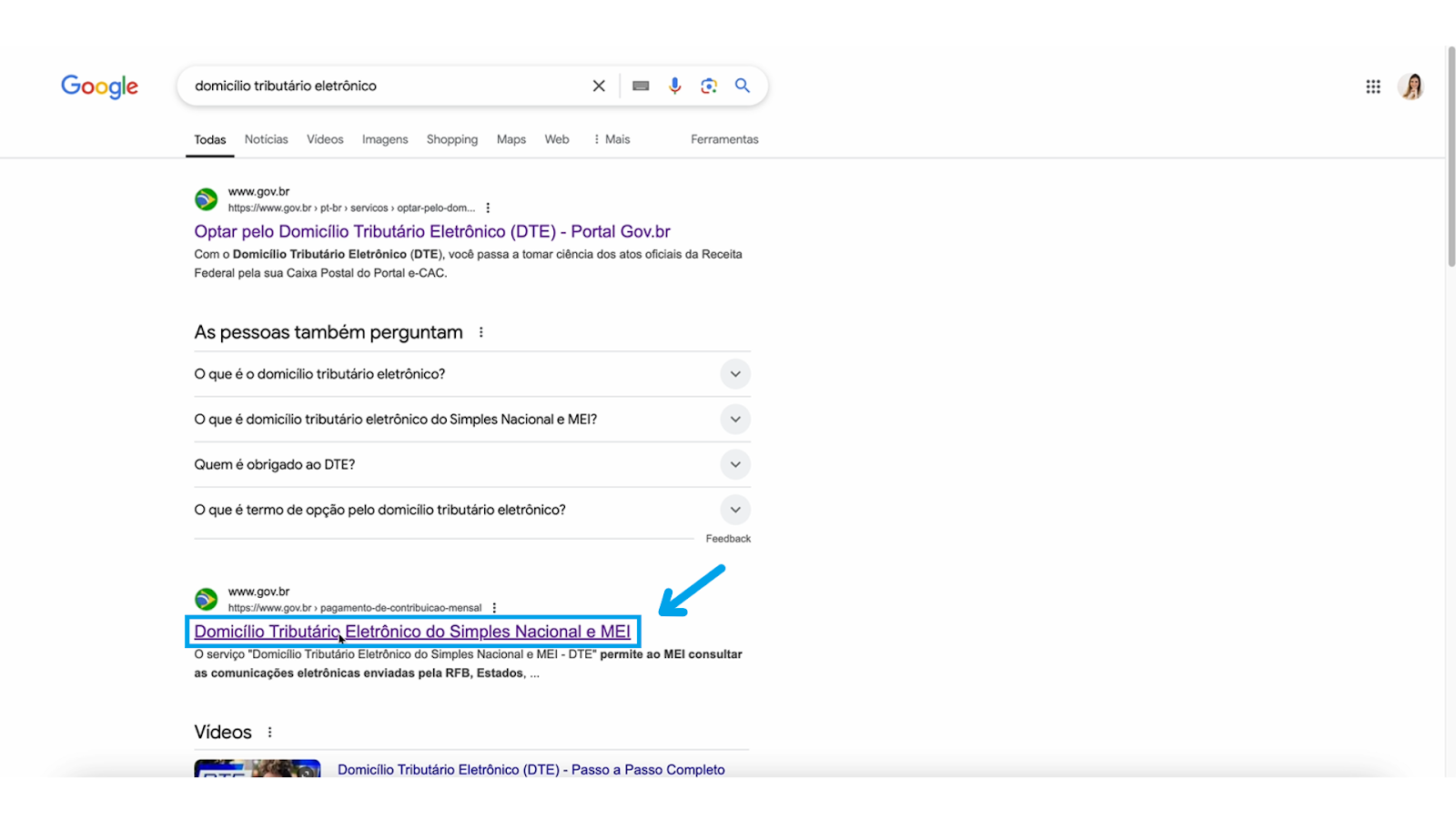This screenshot has width=1456, height=820.
Task: Open the Ferramentas search tools
Action: [724, 139]
